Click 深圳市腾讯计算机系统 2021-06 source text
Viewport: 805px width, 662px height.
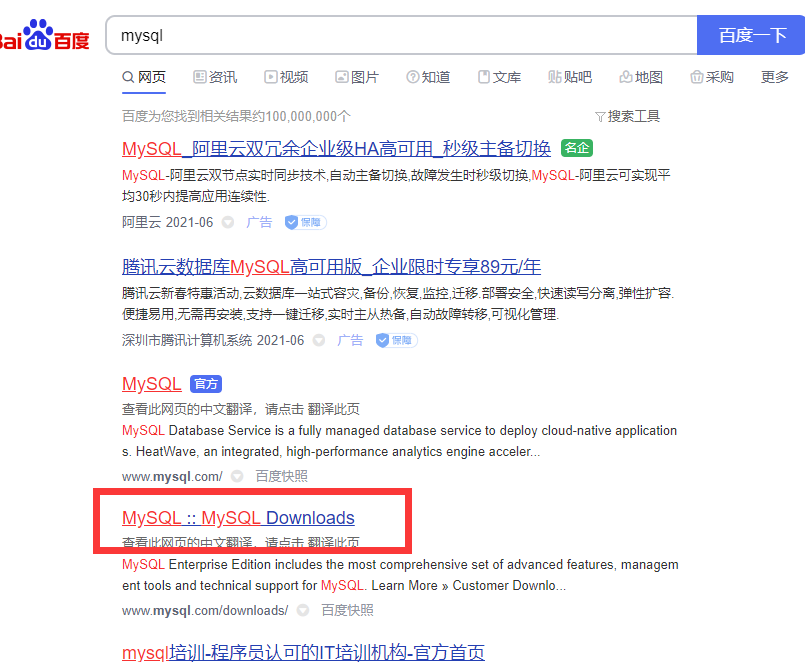click(213, 341)
